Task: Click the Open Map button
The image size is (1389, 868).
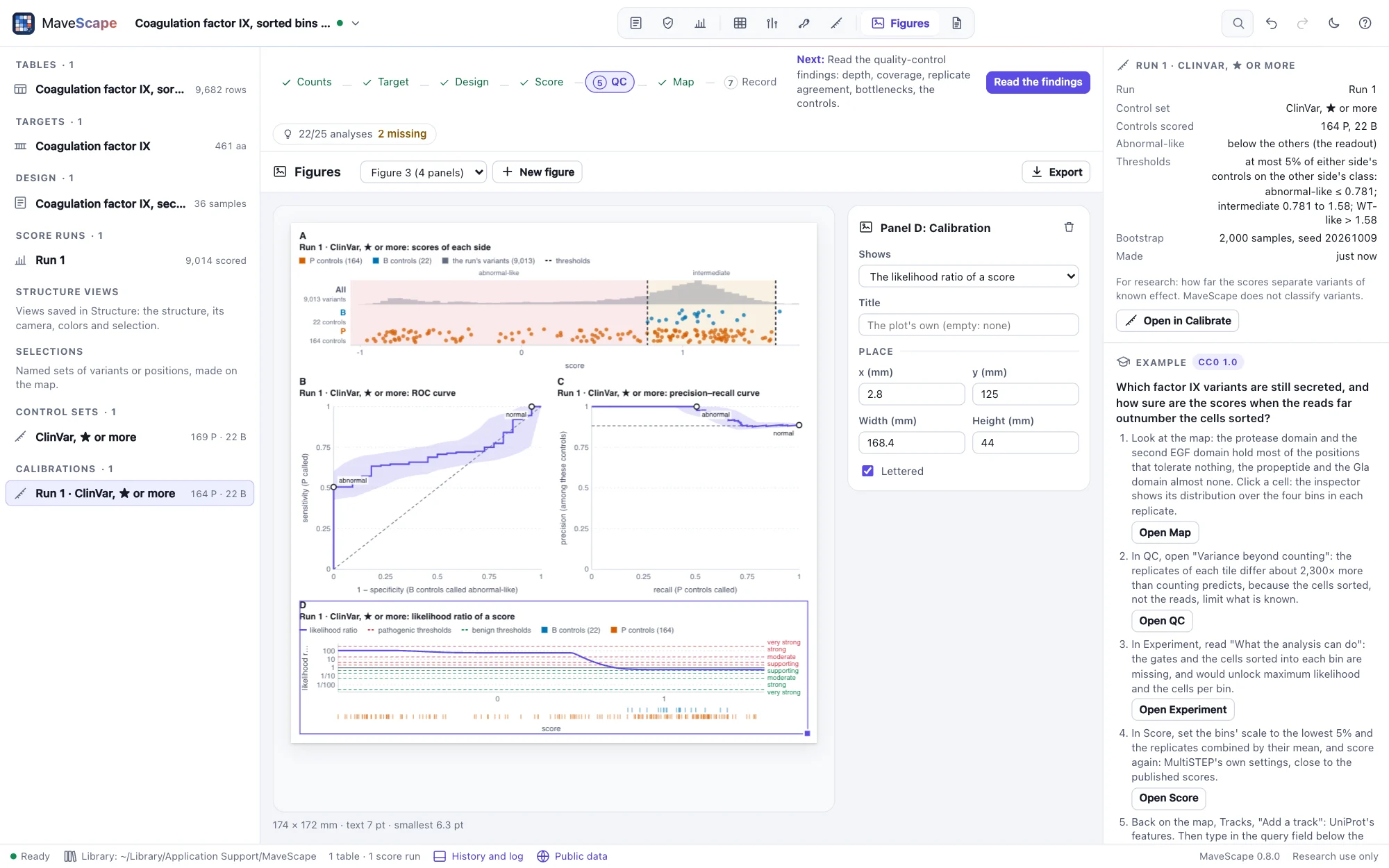Action: [x=1165, y=533]
